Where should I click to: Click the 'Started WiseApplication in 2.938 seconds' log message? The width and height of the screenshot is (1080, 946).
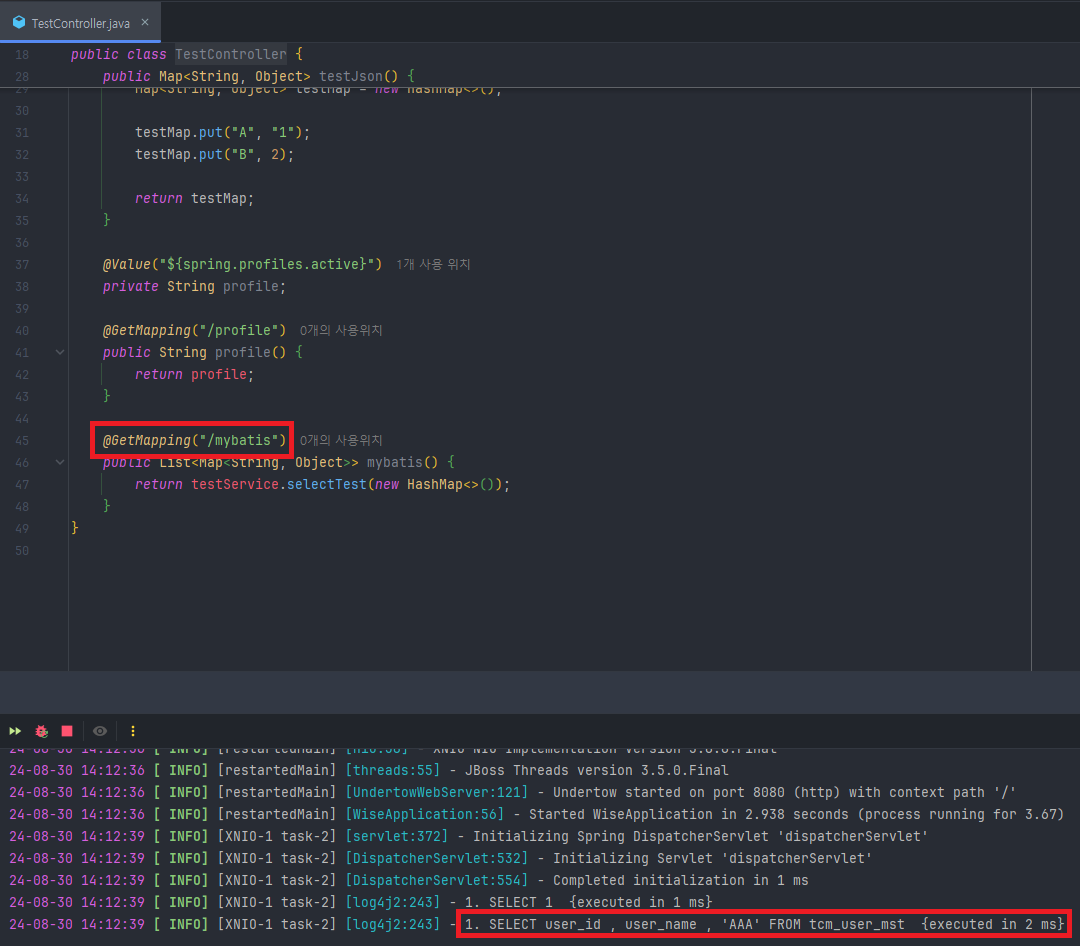tap(796, 814)
